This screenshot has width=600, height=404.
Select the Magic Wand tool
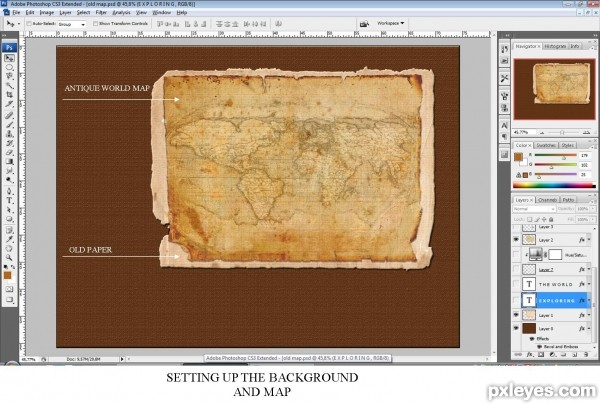pyautogui.click(x=9, y=86)
